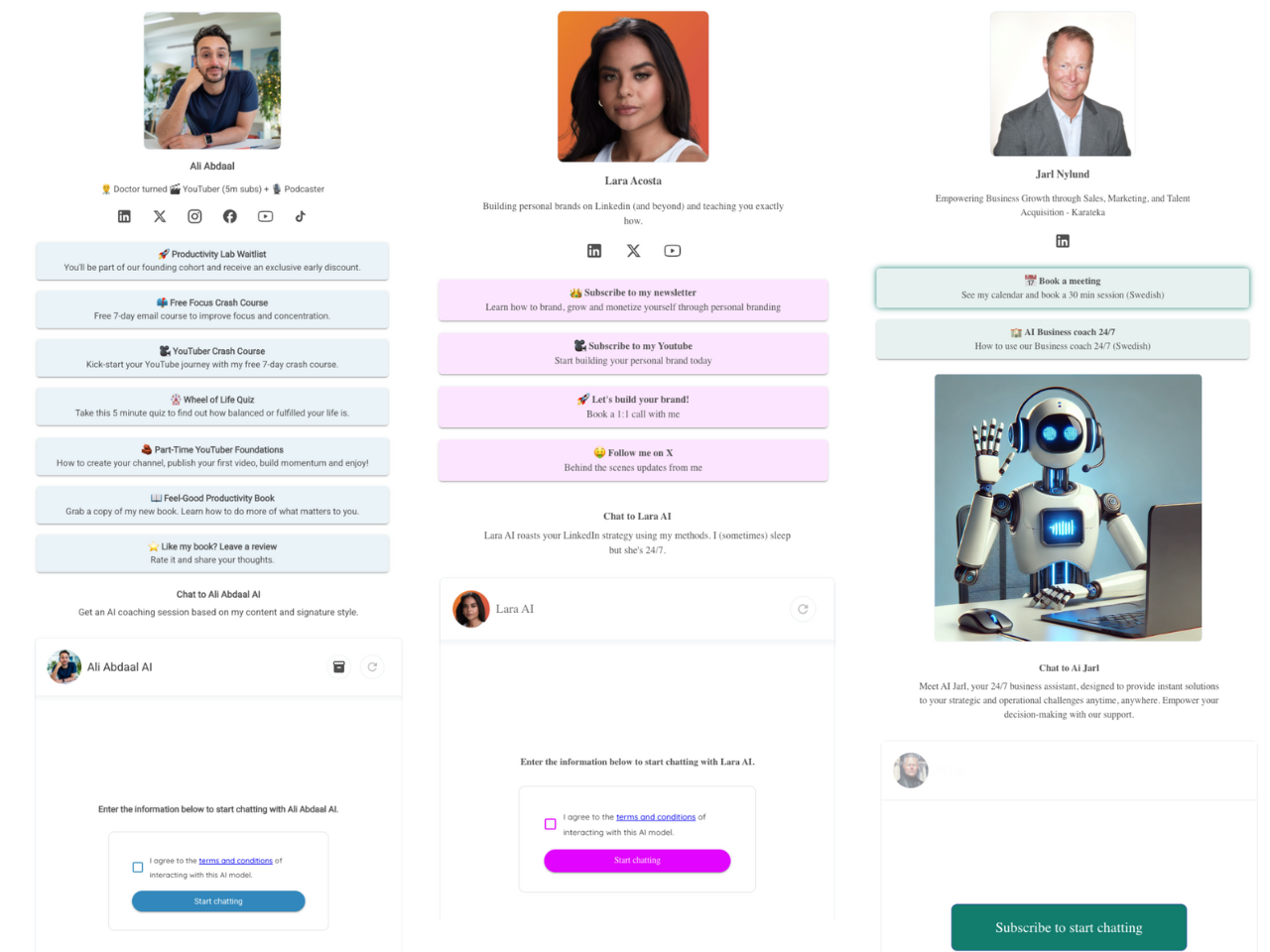Open Productivity Lab Waitlist link card
1270x952 pixels.
(212, 261)
